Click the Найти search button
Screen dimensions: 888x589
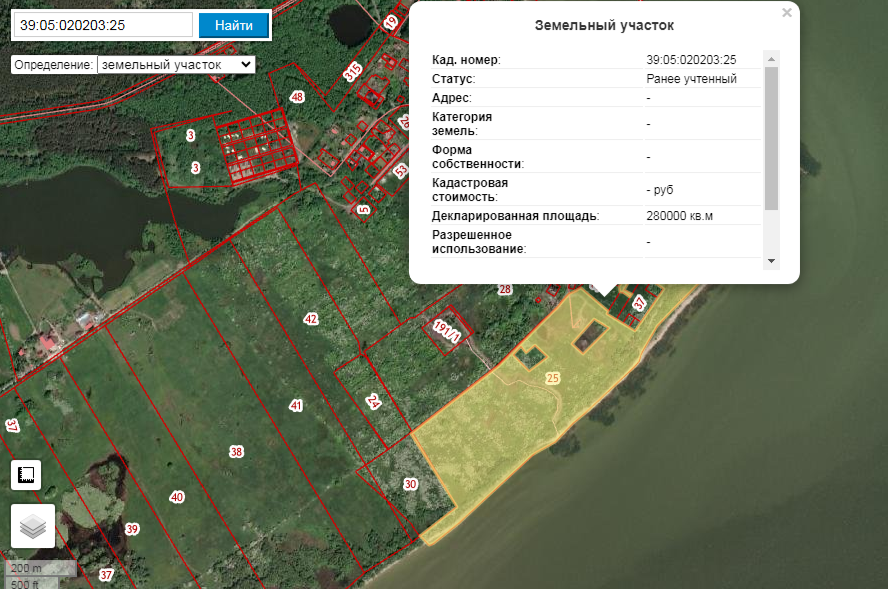[x=233, y=25]
